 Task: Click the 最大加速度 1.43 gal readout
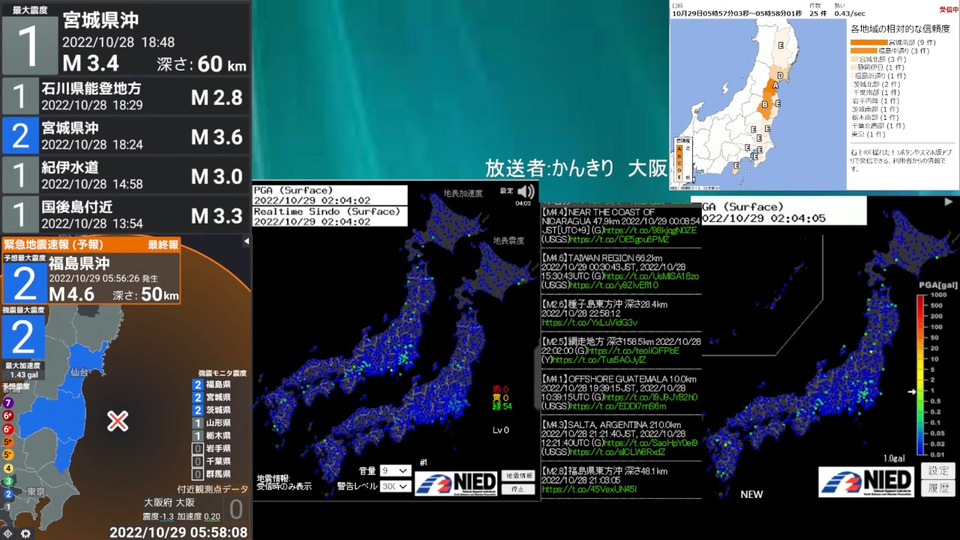point(24,370)
